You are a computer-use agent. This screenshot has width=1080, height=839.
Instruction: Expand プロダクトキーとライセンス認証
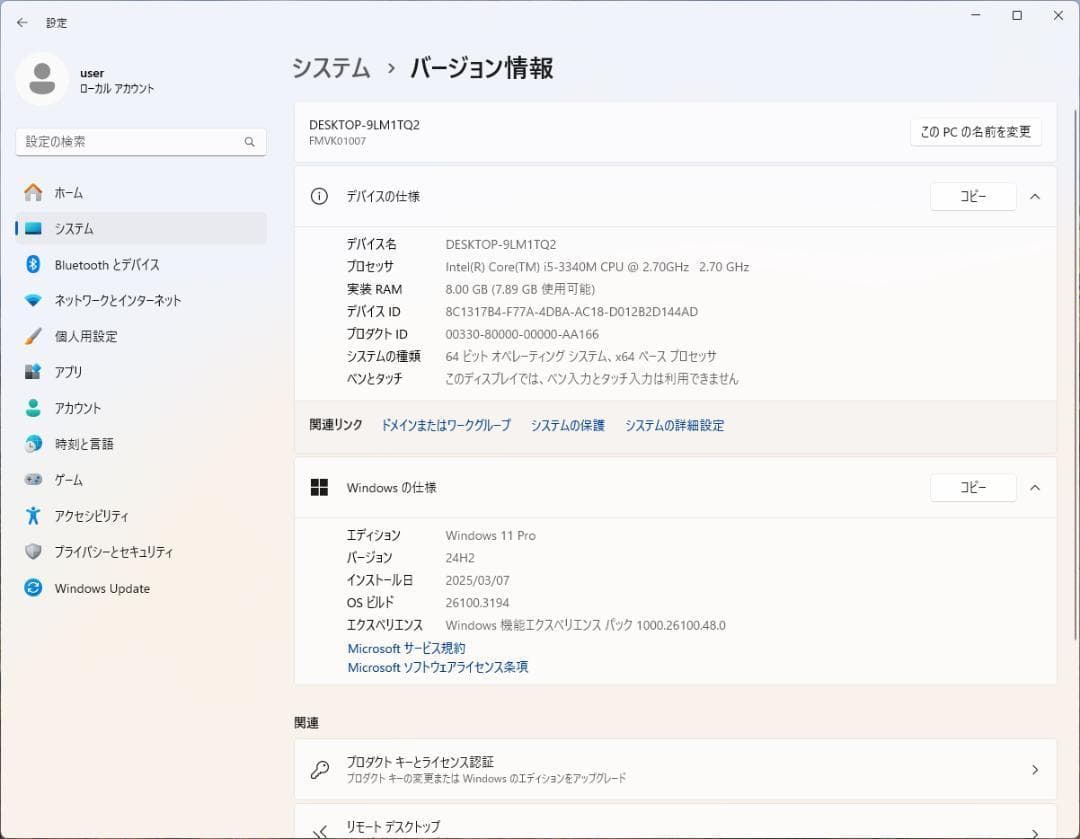675,769
